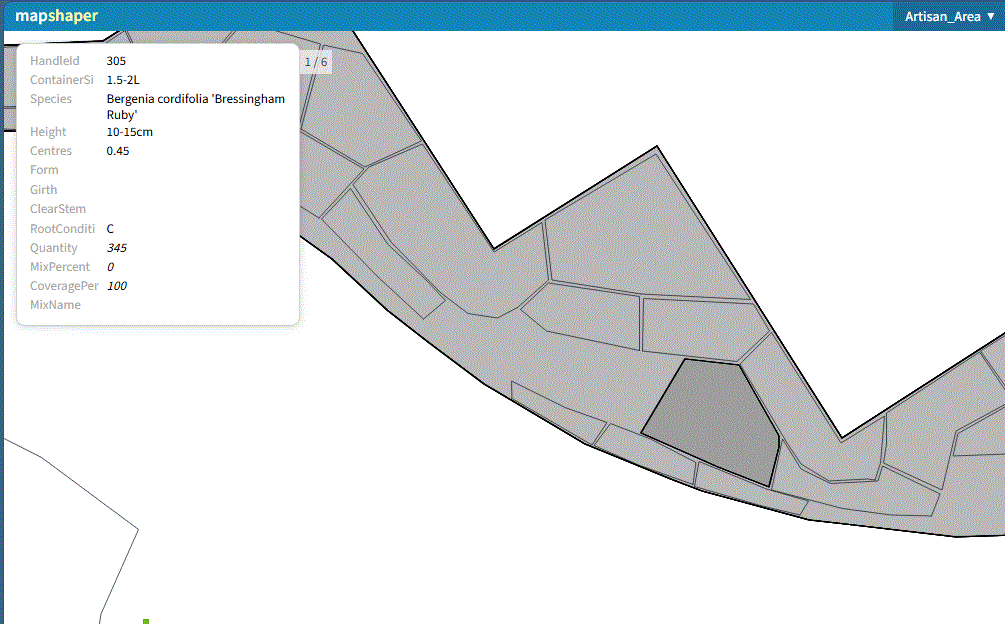The height and width of the screenshot is (624, 1005).
Task: Edit the RootConditi value C
Action: click(111, 229)
